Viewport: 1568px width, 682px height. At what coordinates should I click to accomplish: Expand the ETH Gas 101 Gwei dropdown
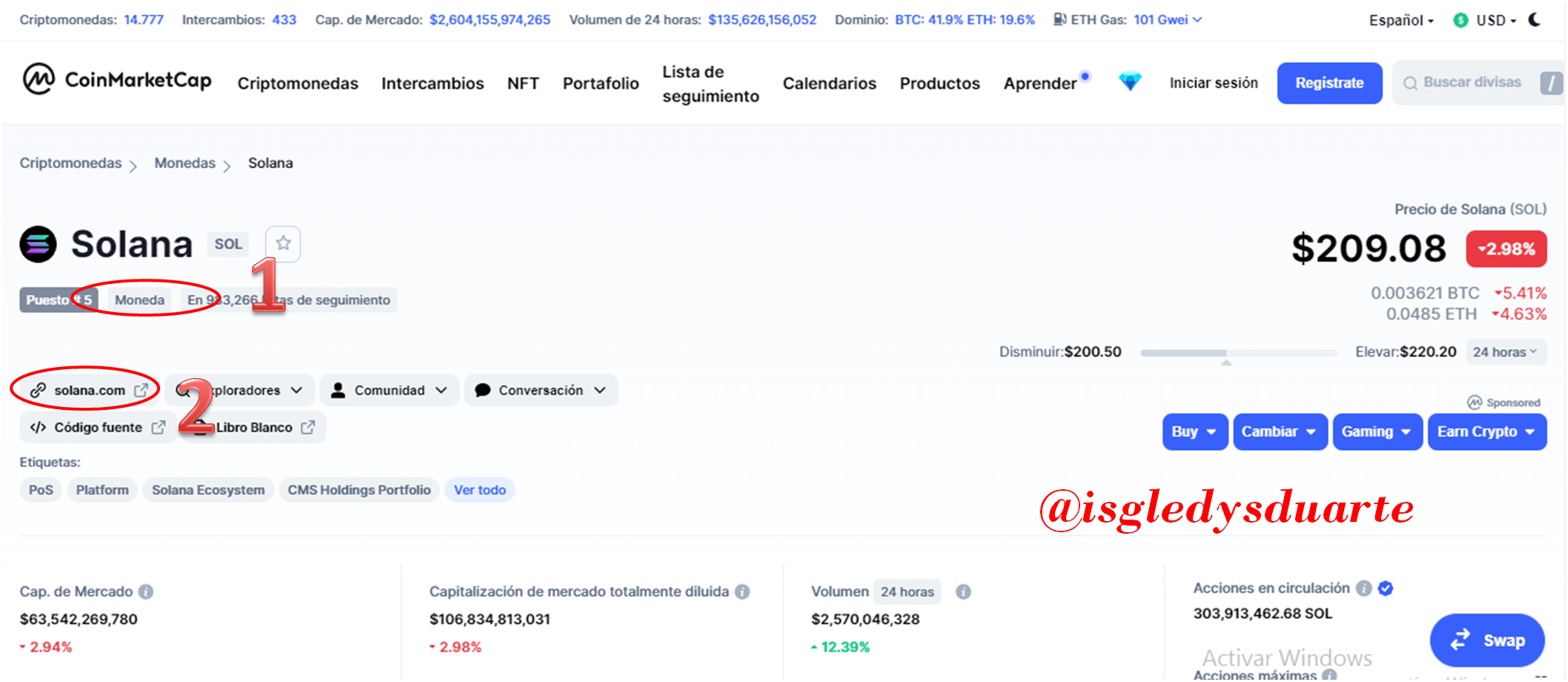tap(1168, 19)
